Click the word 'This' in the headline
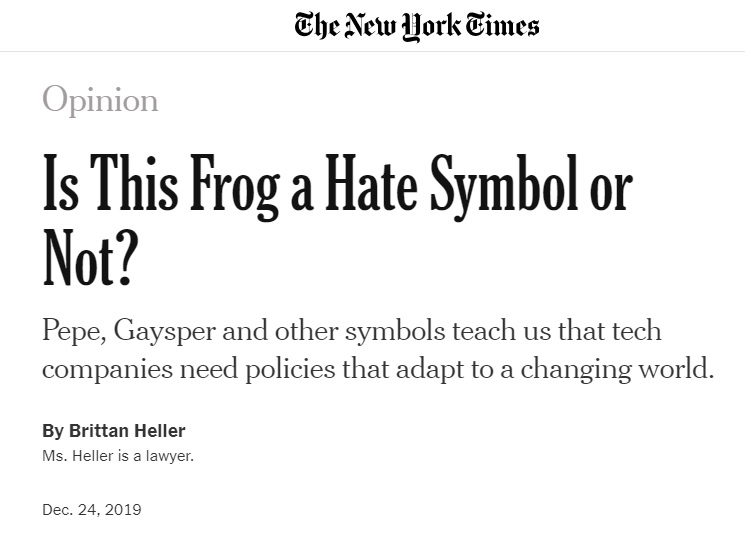Image resolution: width=745 pixels, height=548 pixels. [134, 183]
